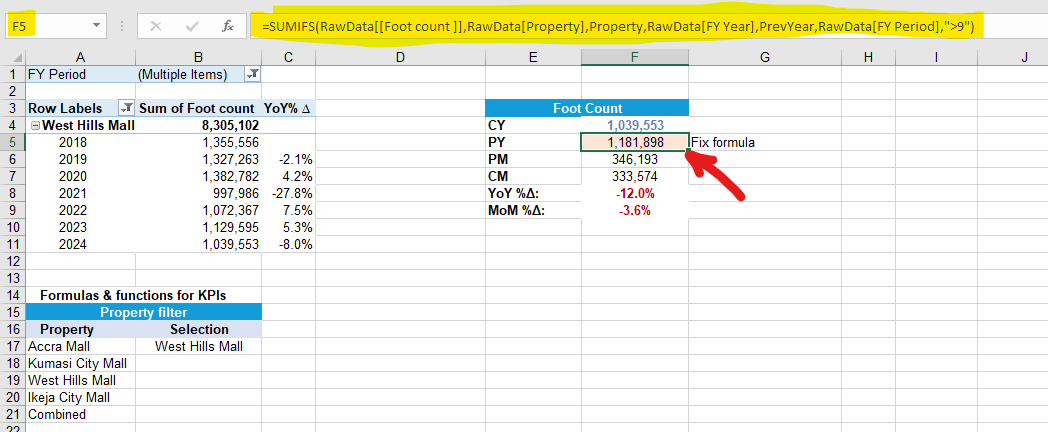Select column D header
The image size is (1048, 432).
(400, 58)
